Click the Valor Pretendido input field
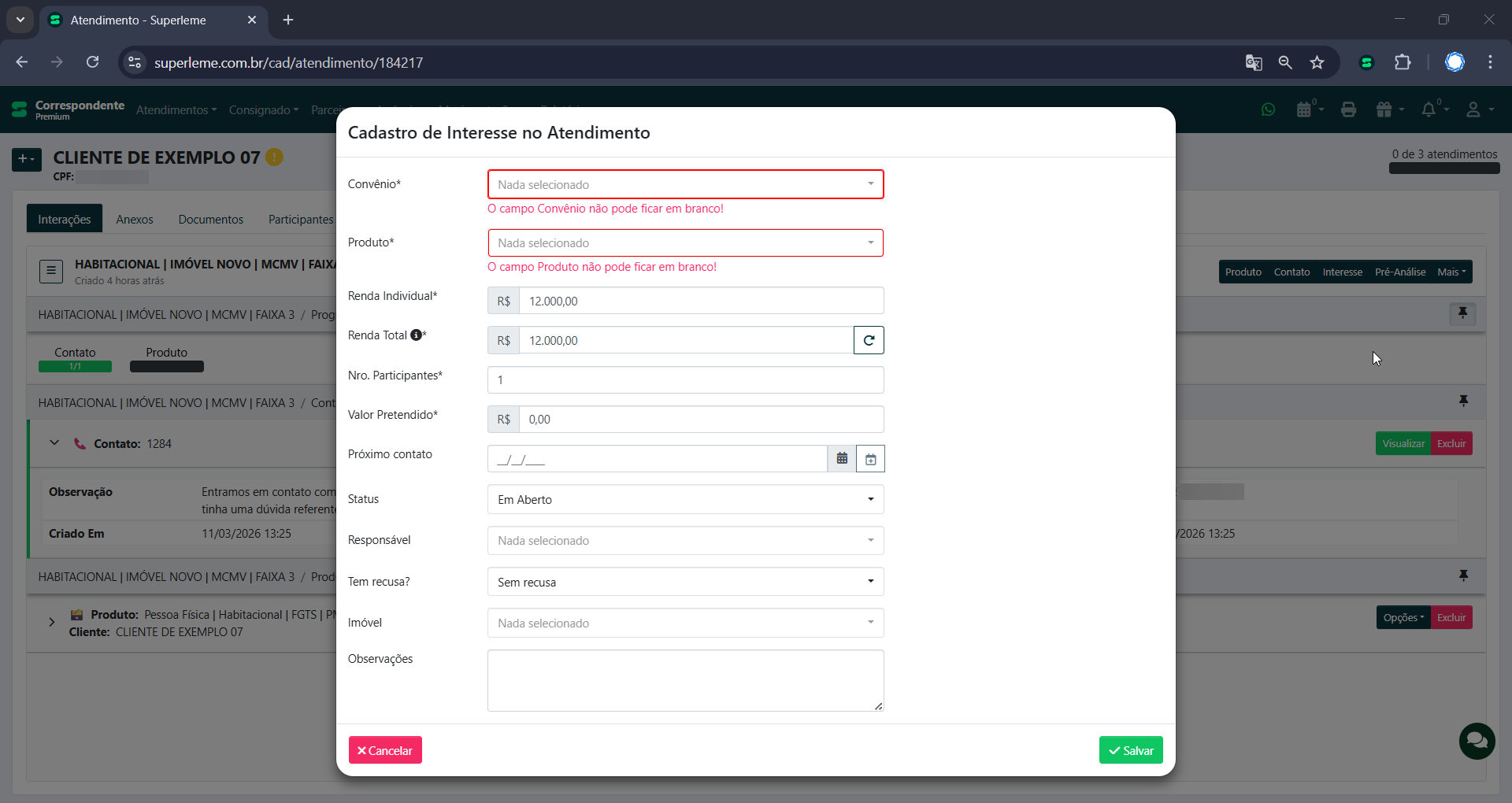This screenshot has height=803, width=1512. click(701, 420)
